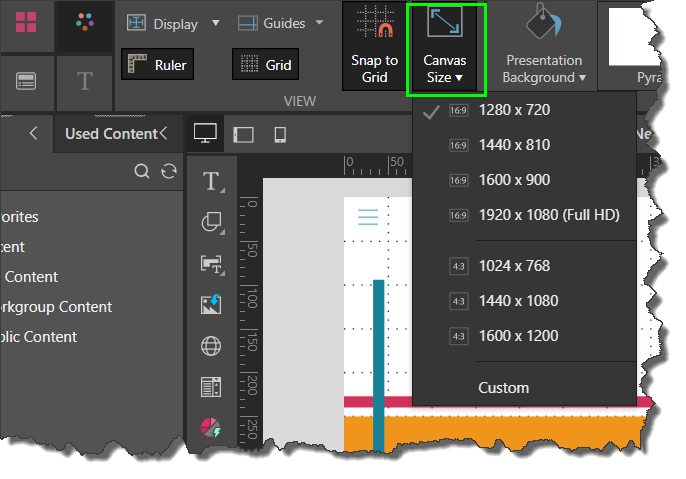Select the insert Image tool
This screenshot has height=479, width=686.
211,304
